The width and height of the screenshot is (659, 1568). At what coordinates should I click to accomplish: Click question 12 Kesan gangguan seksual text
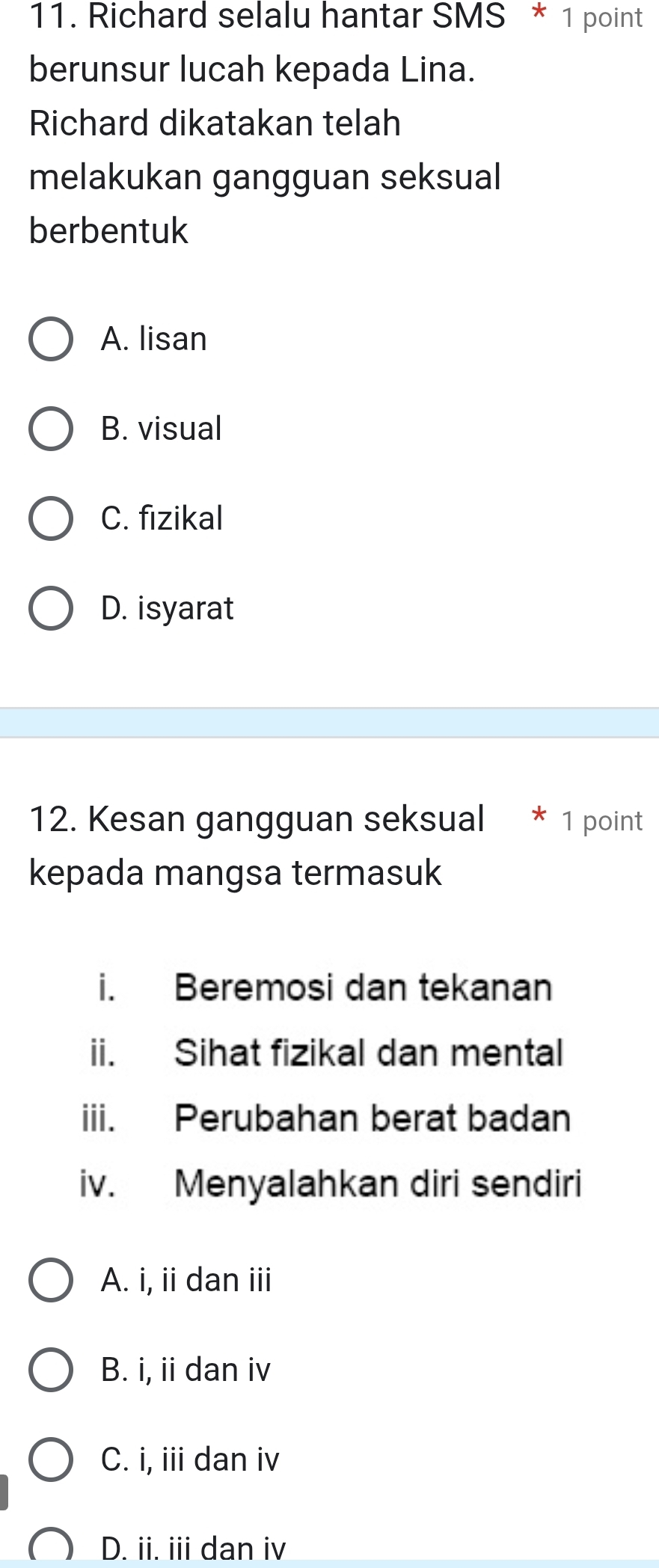[257, 845]
